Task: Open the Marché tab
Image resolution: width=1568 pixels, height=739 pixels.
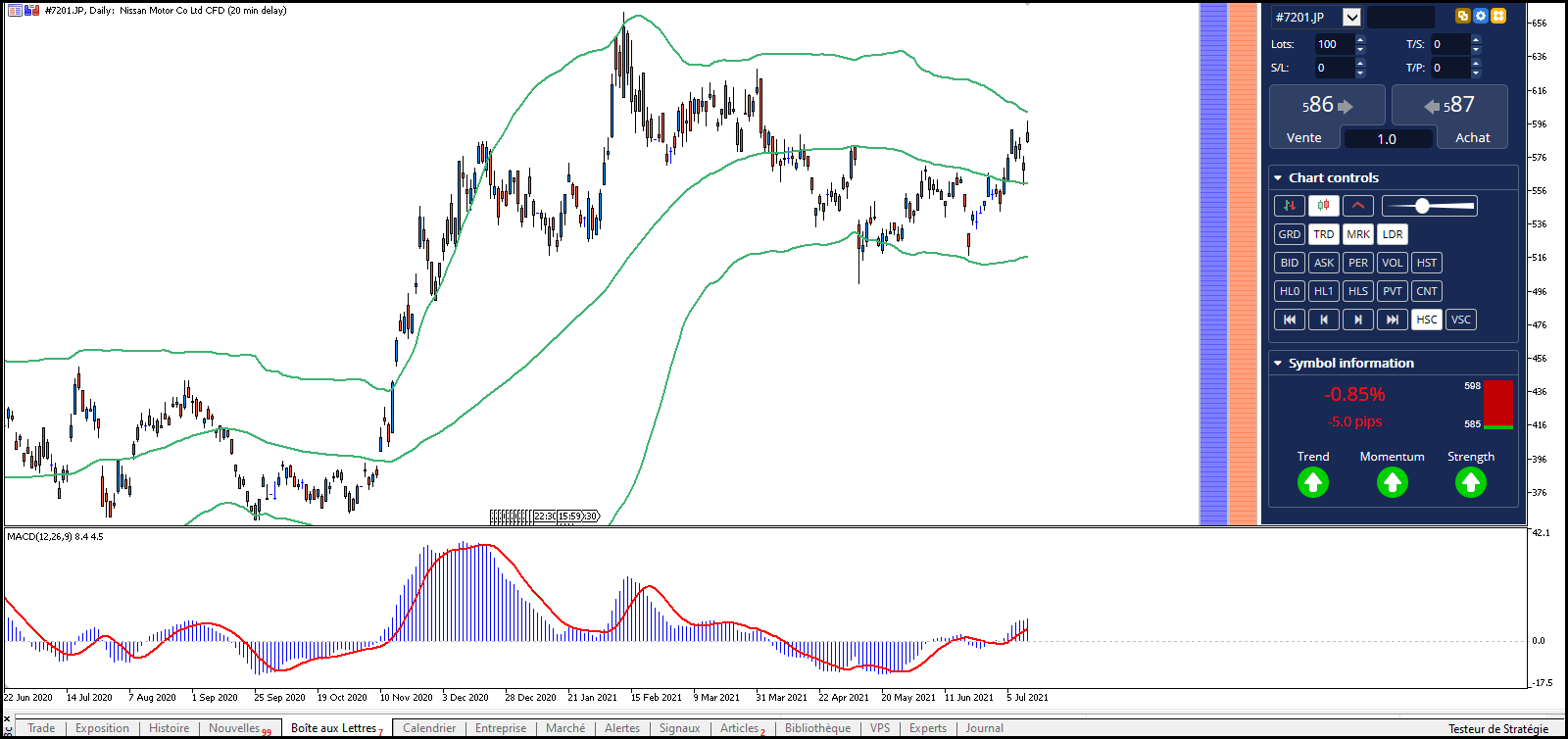Action: (x=565, y=728)
